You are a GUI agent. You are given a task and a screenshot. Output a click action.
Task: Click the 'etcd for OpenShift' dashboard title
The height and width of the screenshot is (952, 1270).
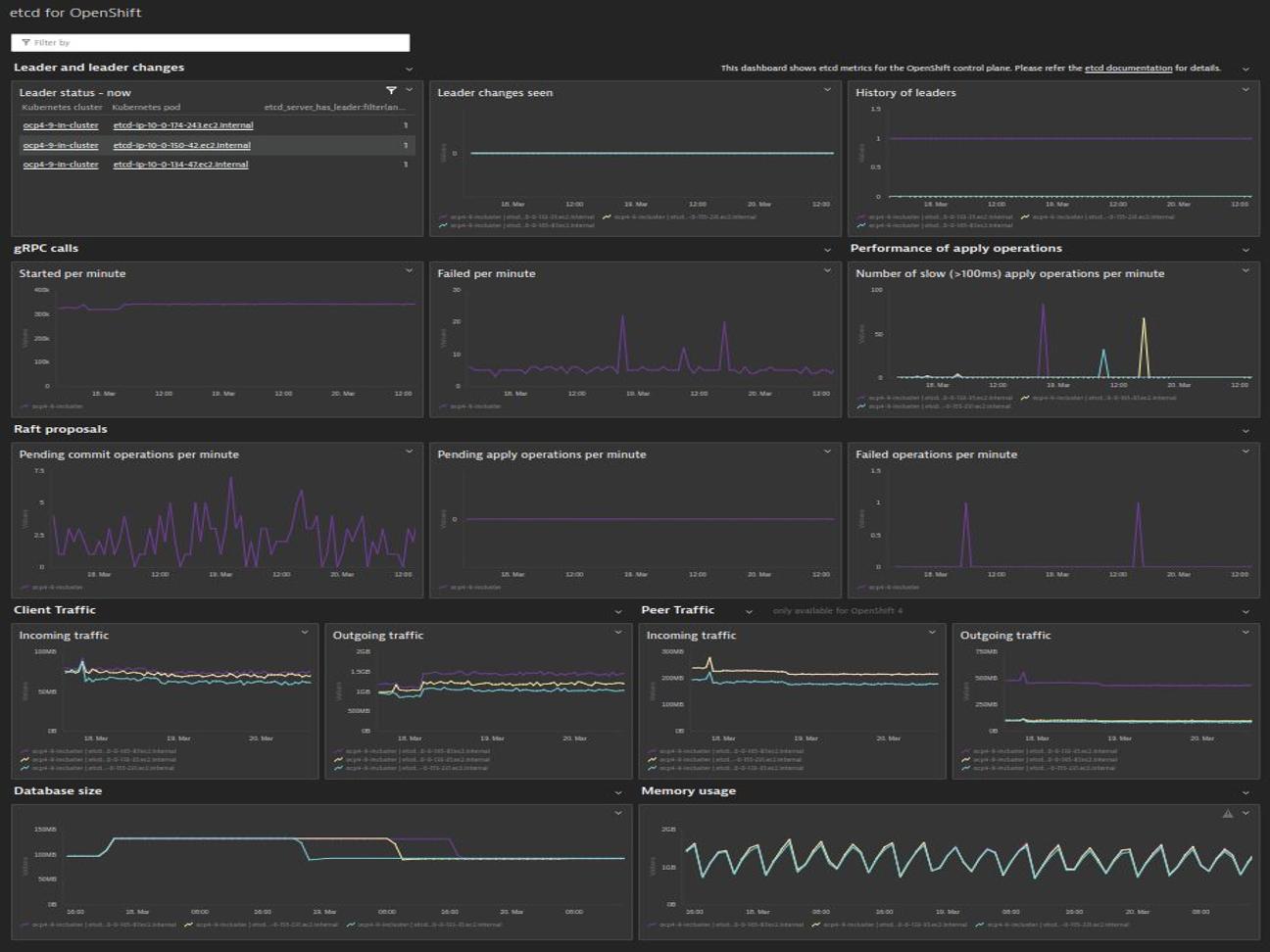[75, 13]
